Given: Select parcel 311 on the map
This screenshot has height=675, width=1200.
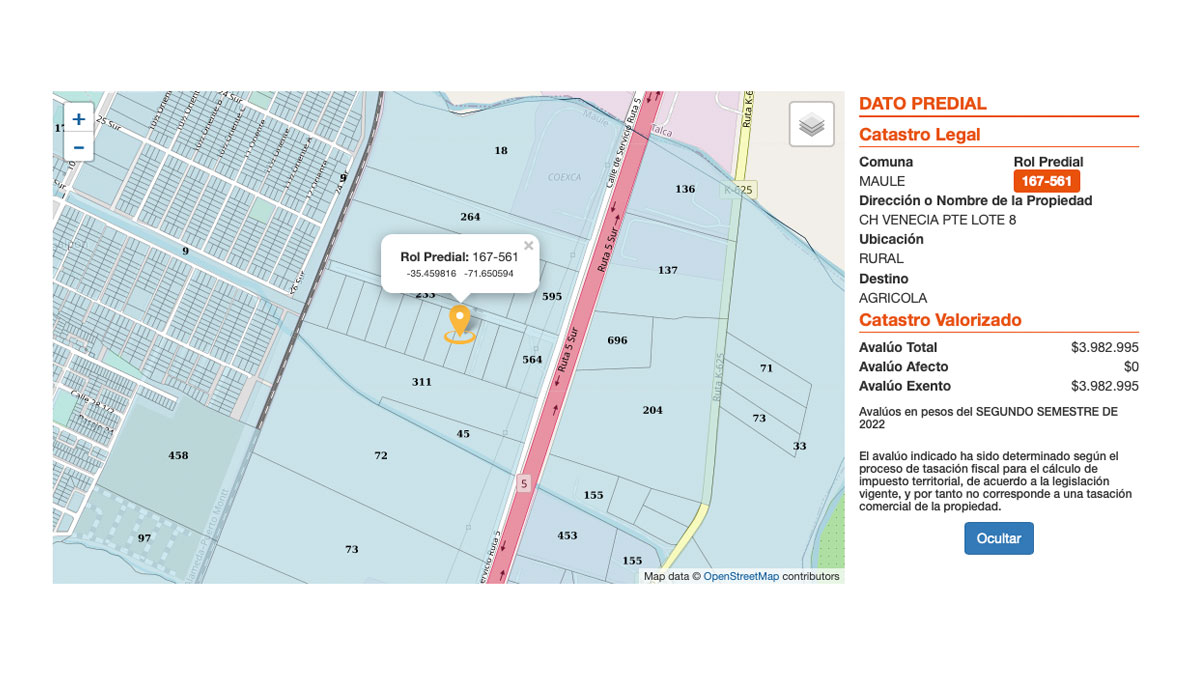Looking at the screenshot, I should tap(422, 382).
